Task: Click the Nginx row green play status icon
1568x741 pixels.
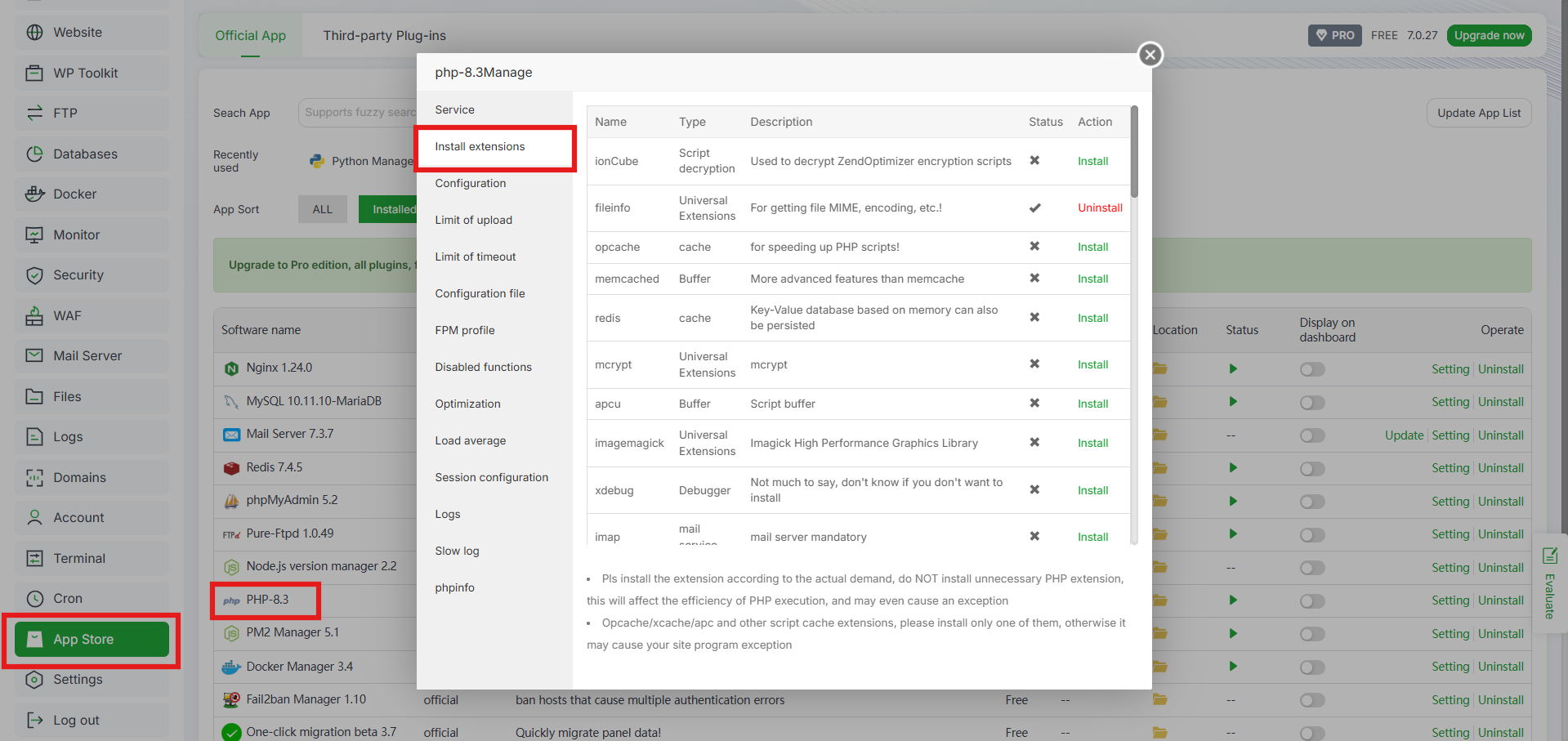Action: tap(1233, 369)
